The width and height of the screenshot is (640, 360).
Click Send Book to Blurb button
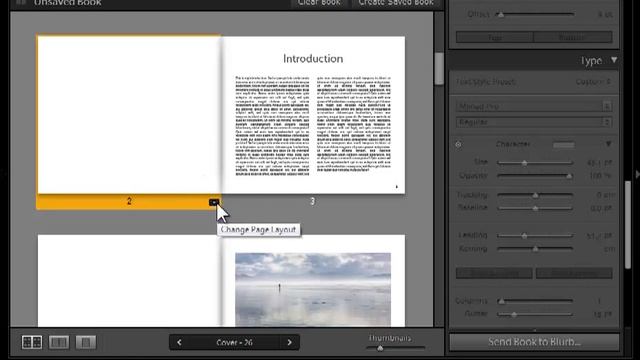[534, 342]
